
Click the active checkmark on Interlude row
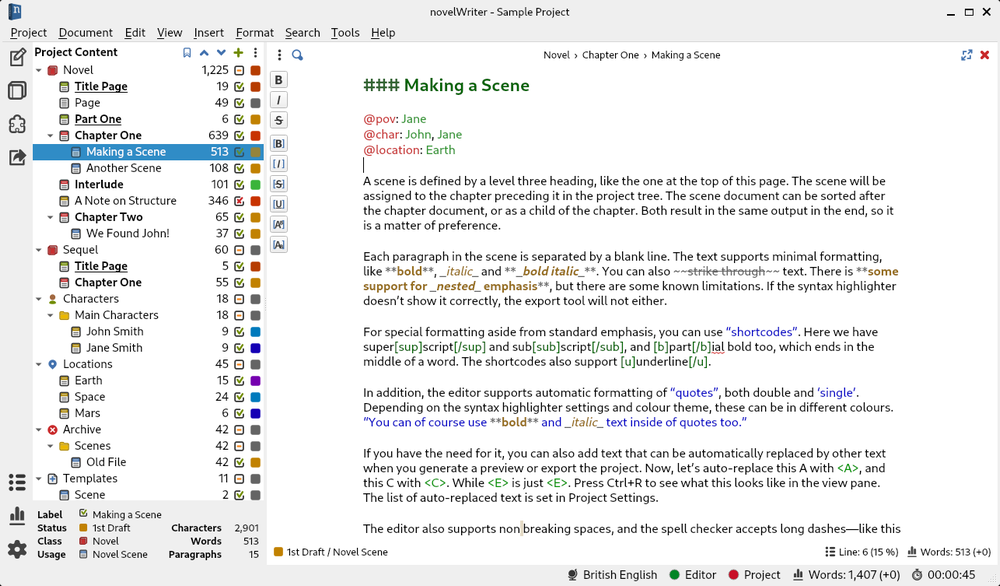pos(239,184)
